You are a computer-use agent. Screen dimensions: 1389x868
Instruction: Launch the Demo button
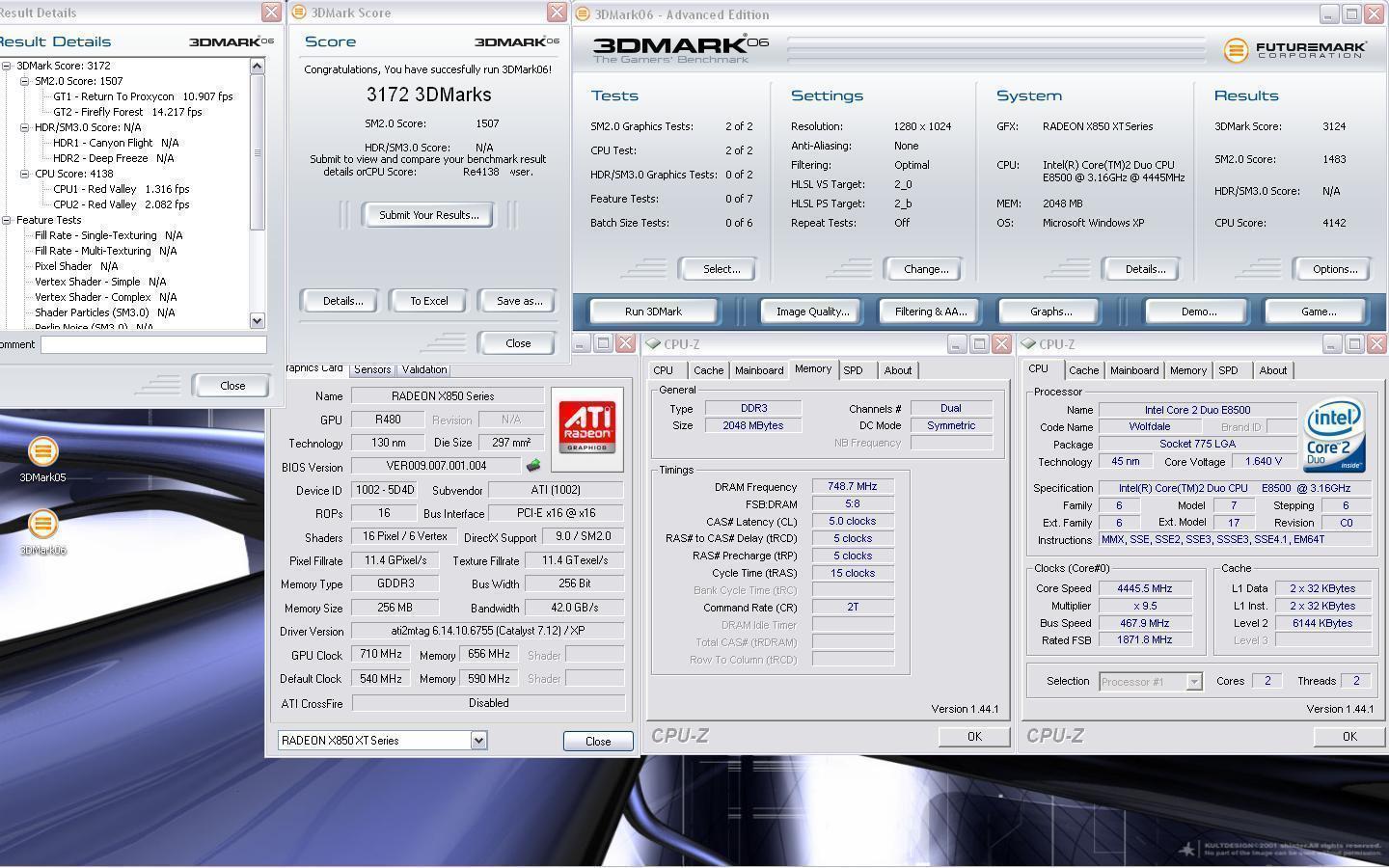(x=1198, y=312)
